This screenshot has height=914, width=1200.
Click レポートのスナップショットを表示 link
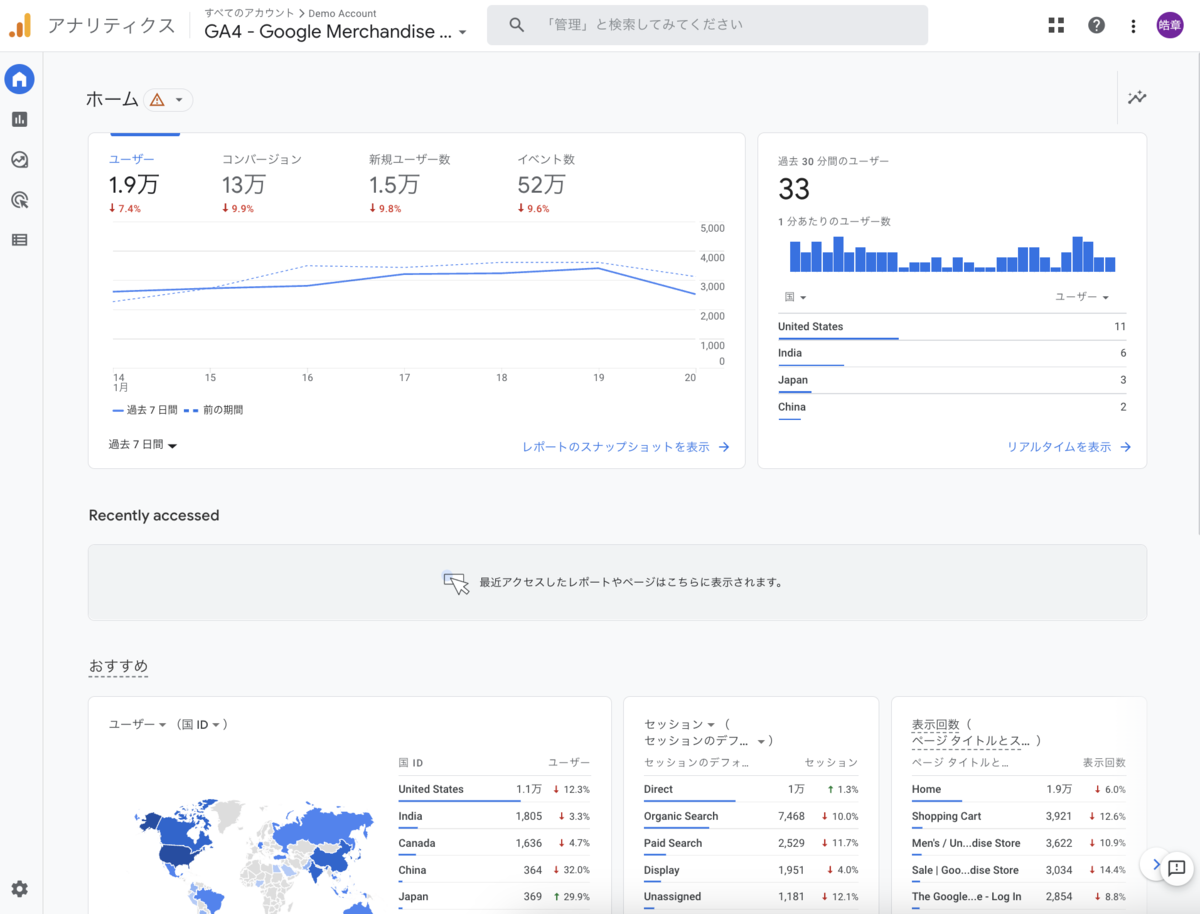626,447
